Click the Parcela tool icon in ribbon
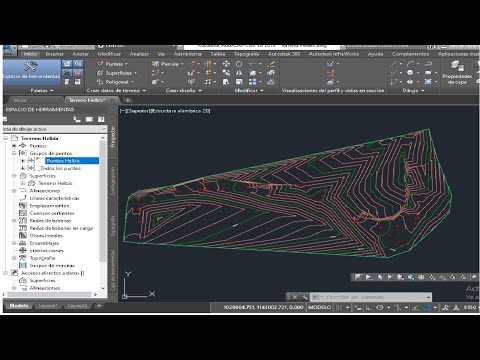The image size is (480, 360). click(155, 64)
